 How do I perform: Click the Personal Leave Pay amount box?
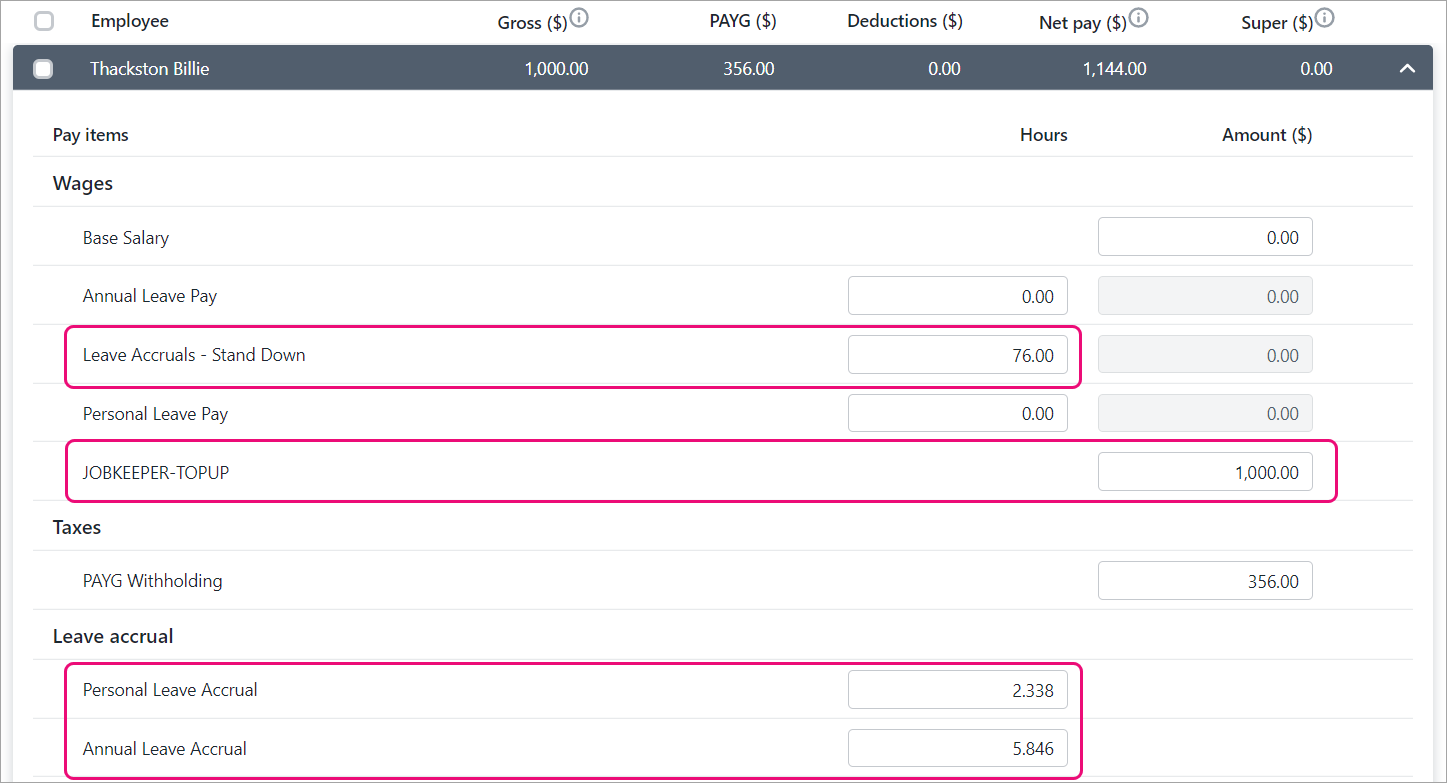[1205, 414]
